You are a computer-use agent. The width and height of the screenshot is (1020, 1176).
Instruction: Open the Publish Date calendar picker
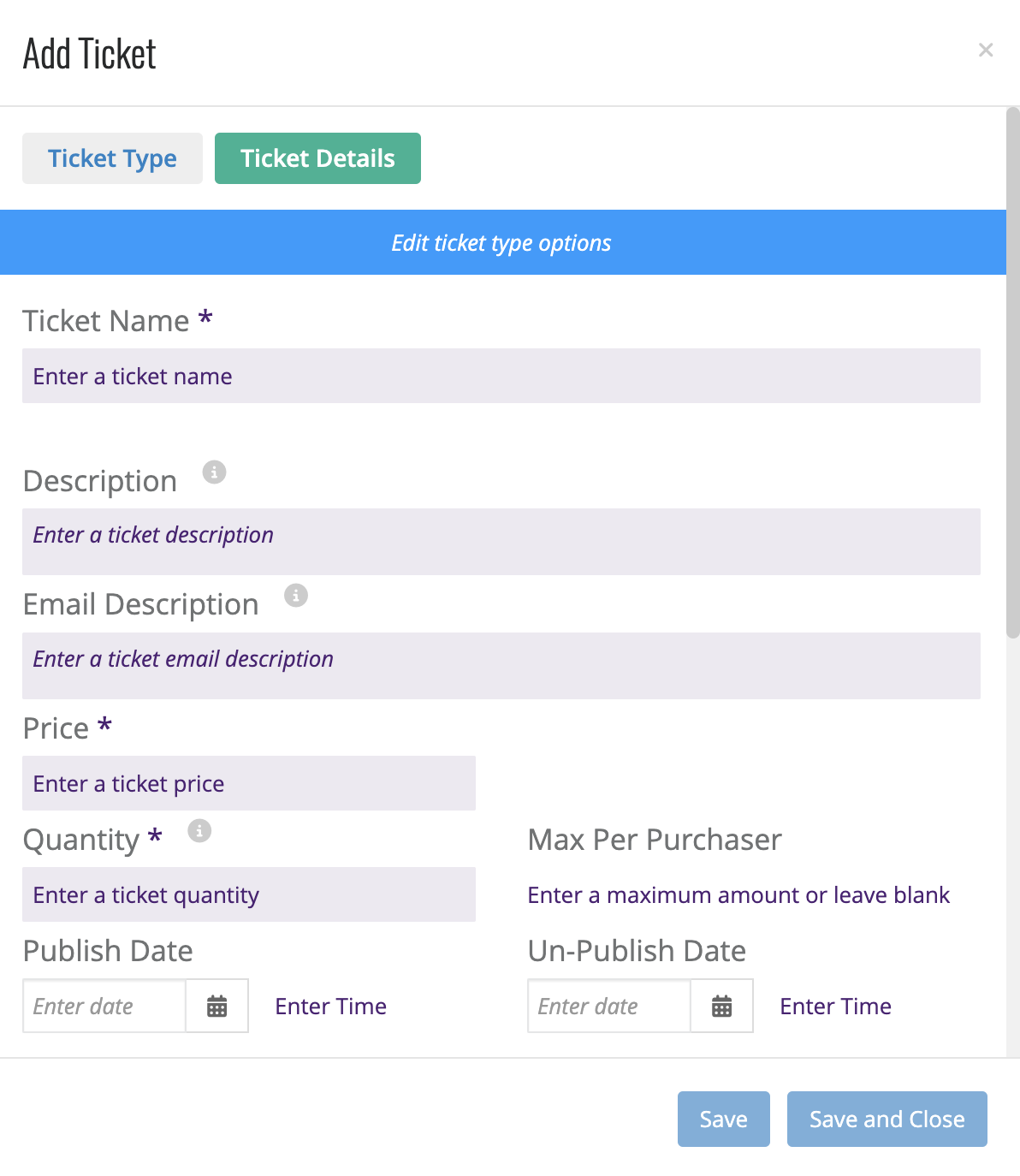217,1006
